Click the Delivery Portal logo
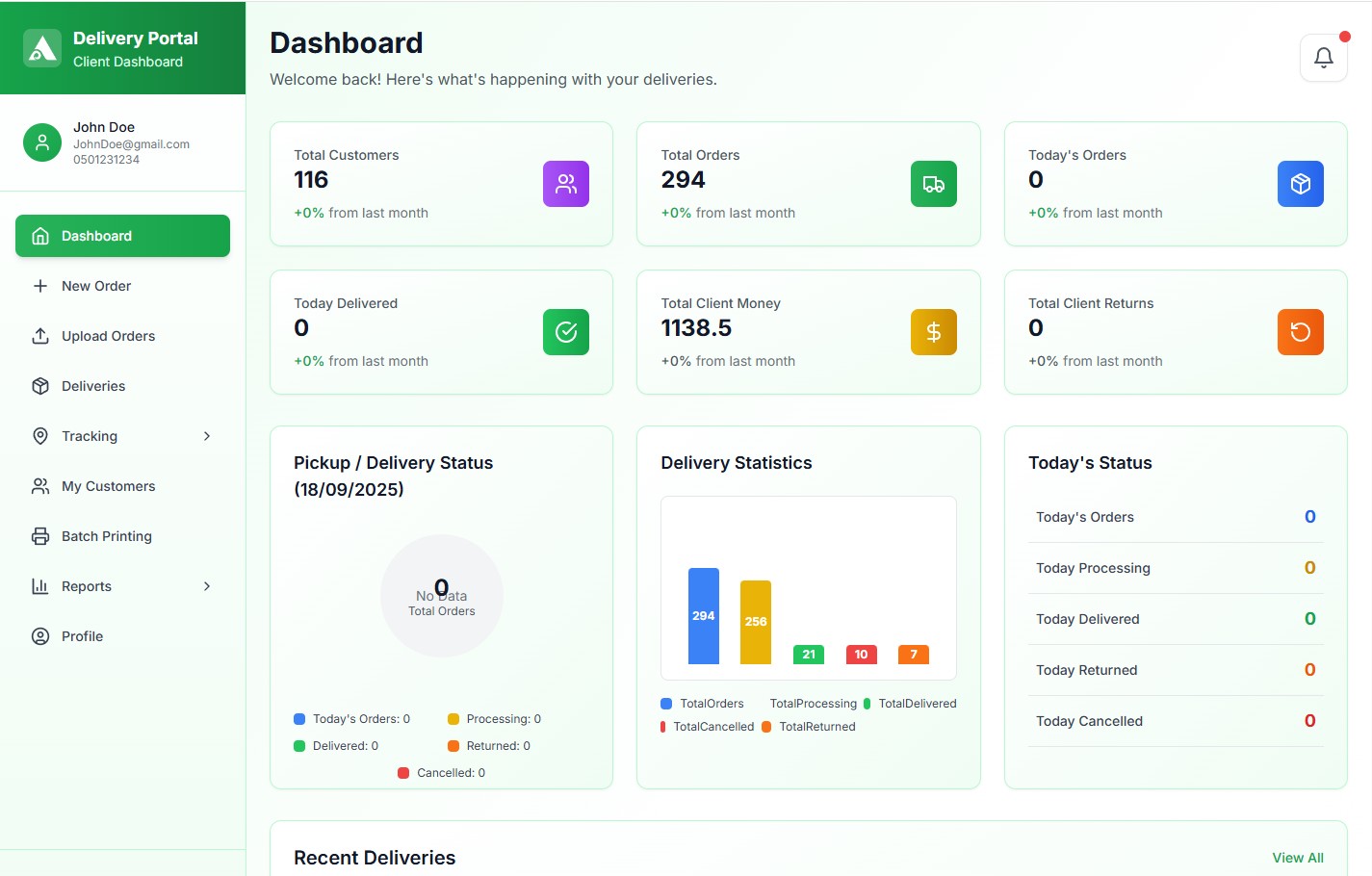This screenshot has width=1372, height=876. [x=42, y=48]
